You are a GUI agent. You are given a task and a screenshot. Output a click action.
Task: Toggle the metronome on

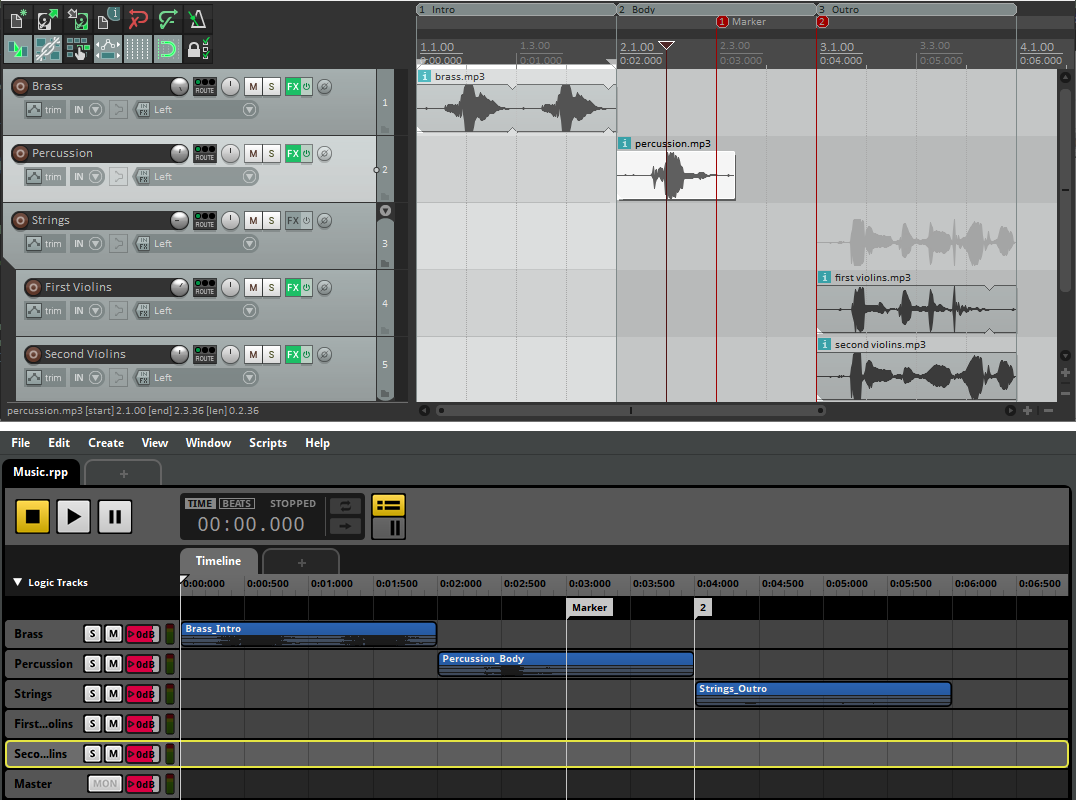pyautogui.click(x=197, y=18)
